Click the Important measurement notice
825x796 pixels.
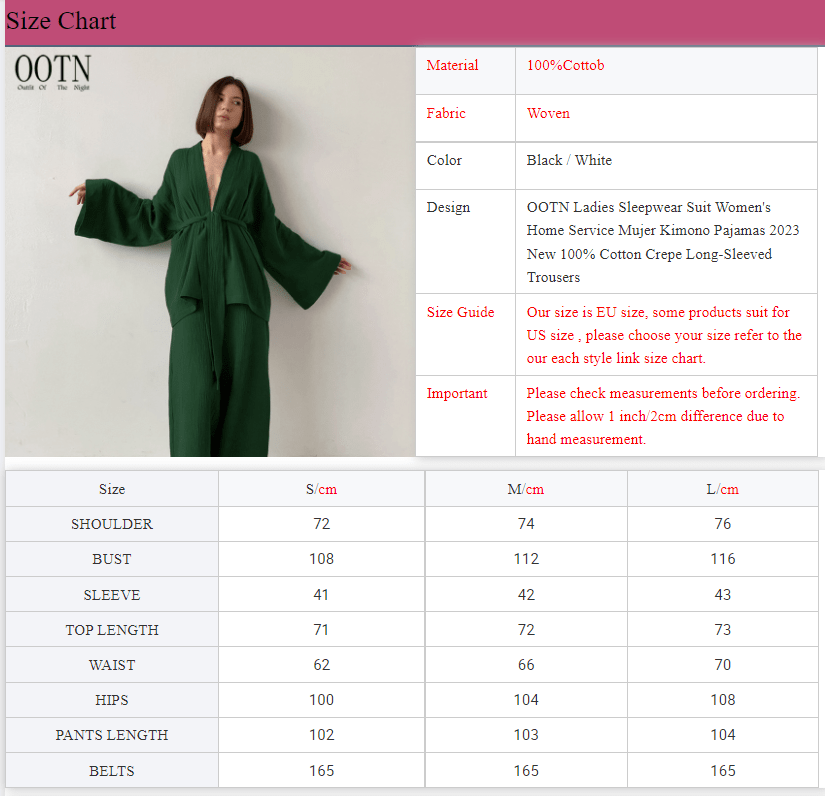click(x=660, y=416)
